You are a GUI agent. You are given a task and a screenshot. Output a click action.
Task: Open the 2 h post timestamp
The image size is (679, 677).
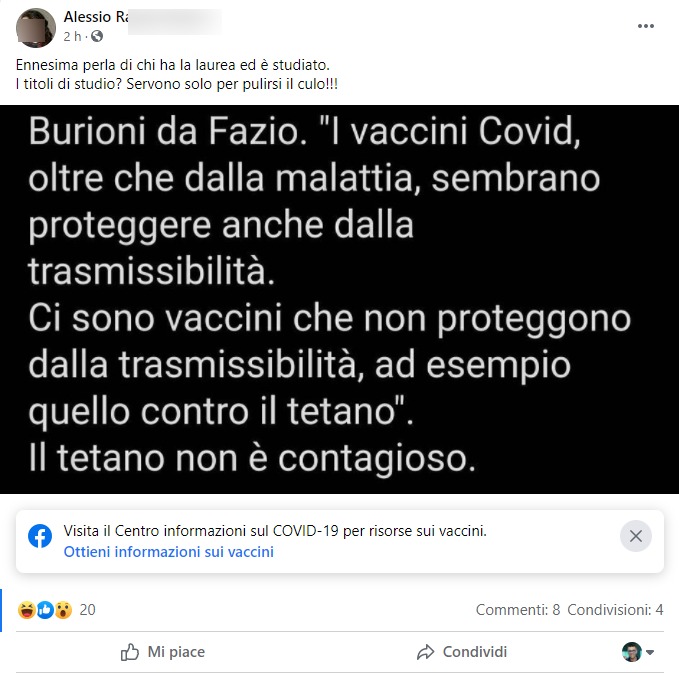[x=72, y=36]
